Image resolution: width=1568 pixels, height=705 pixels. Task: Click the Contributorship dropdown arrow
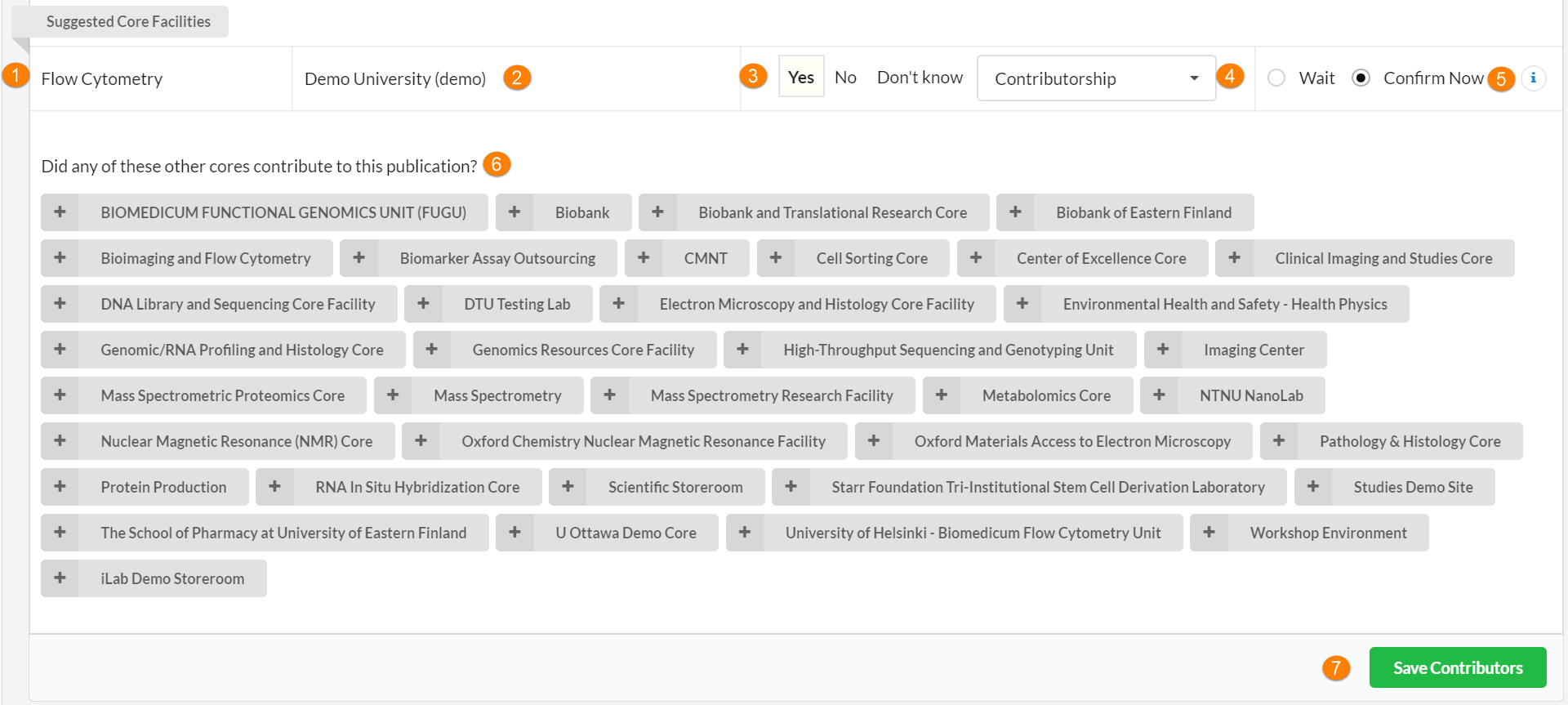pos(1194,78)
